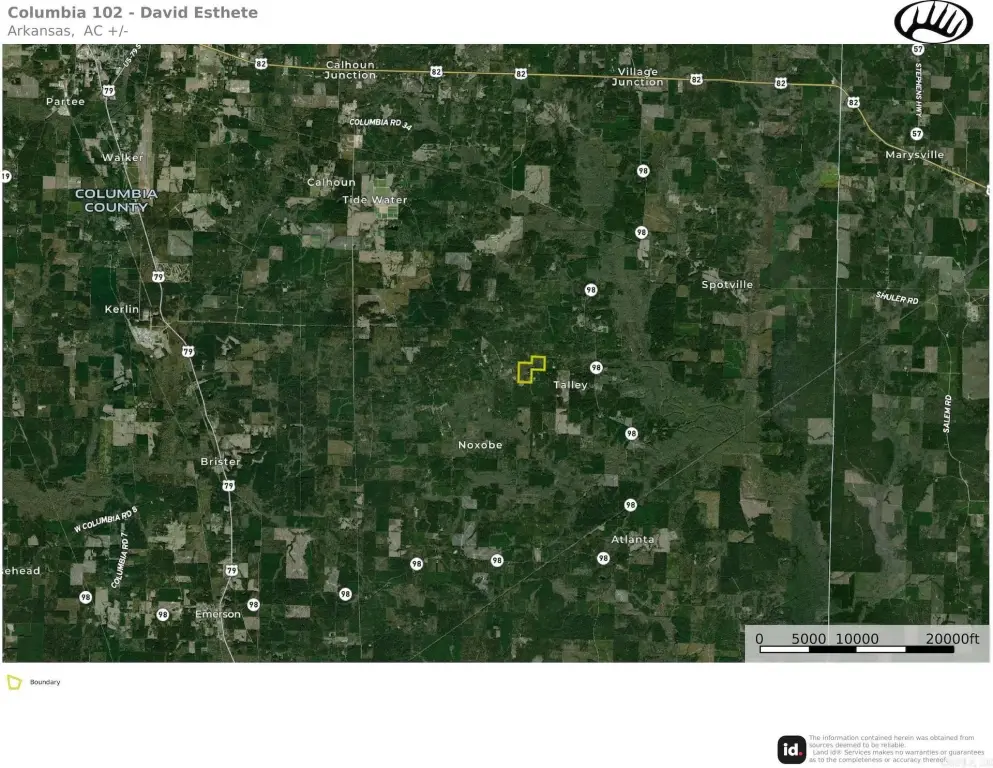Select the Noxobe place label
The image size is (993, 768).
pyautogui.click(x=480, y=444)
